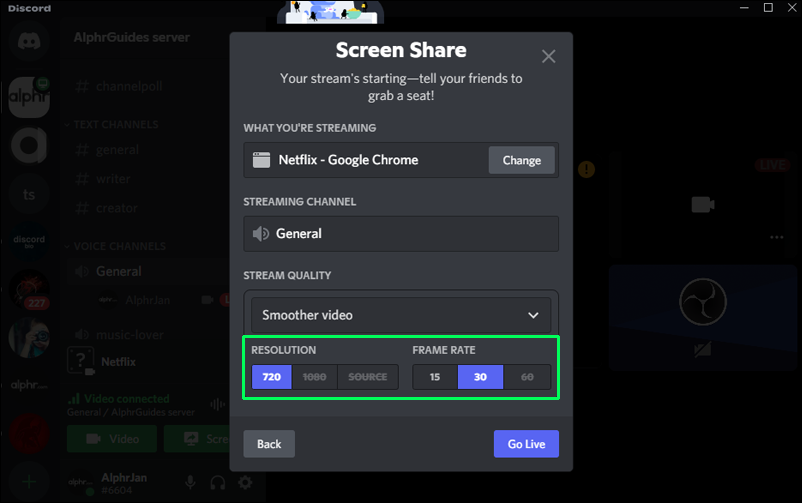Open Discord home icon in sidebar

[29, 41]
